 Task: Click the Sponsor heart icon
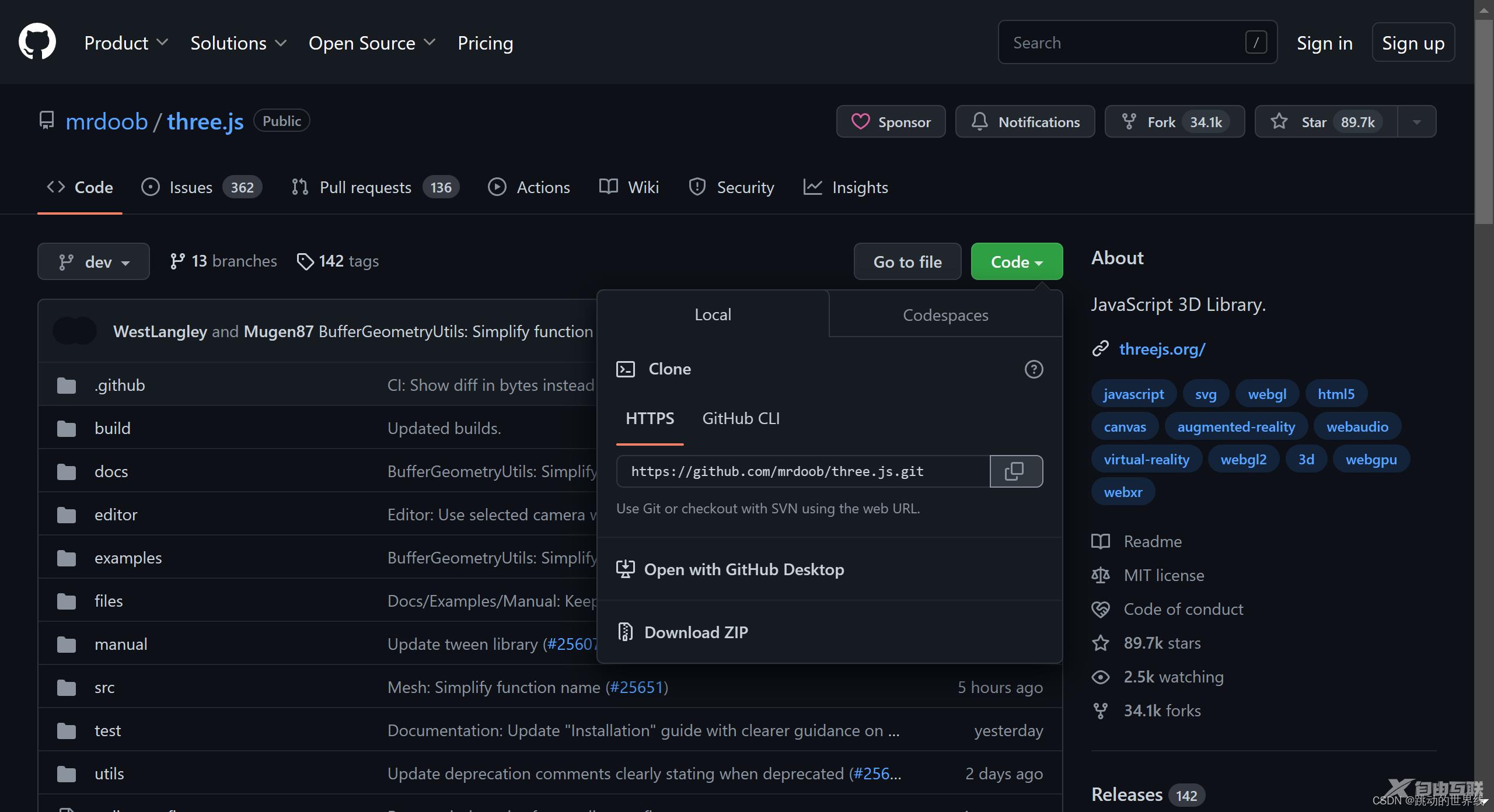(860, 122)
